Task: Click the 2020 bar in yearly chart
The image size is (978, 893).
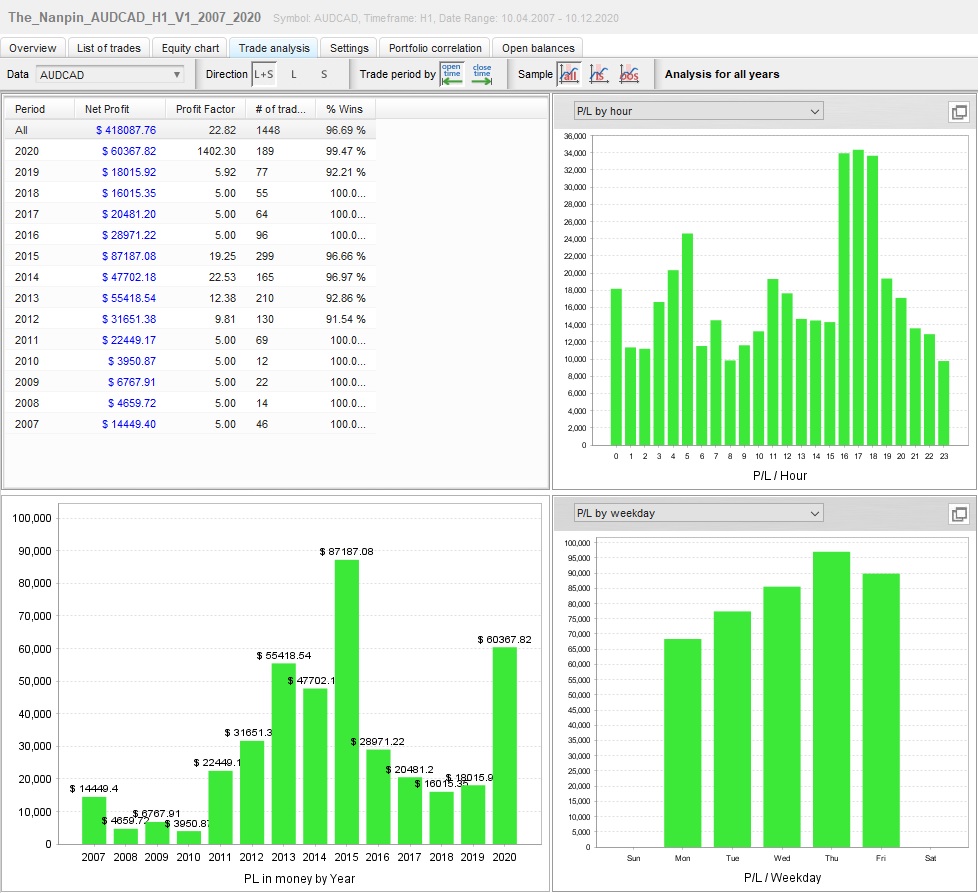Action: pyautogui.click(x=505, y=745)
